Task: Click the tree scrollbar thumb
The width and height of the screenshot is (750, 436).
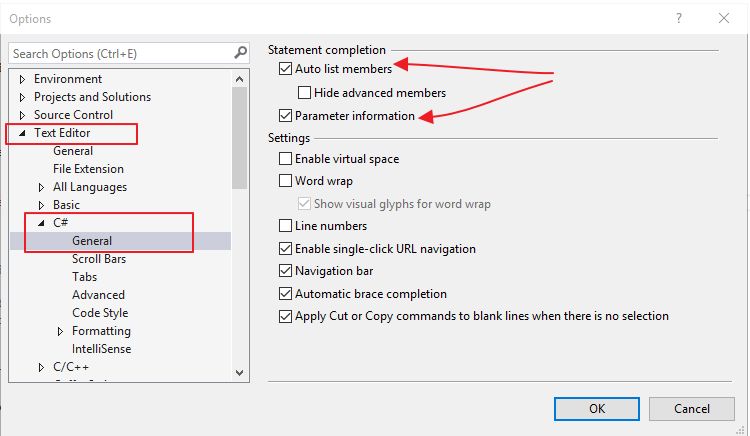Action: coord(240,138)
